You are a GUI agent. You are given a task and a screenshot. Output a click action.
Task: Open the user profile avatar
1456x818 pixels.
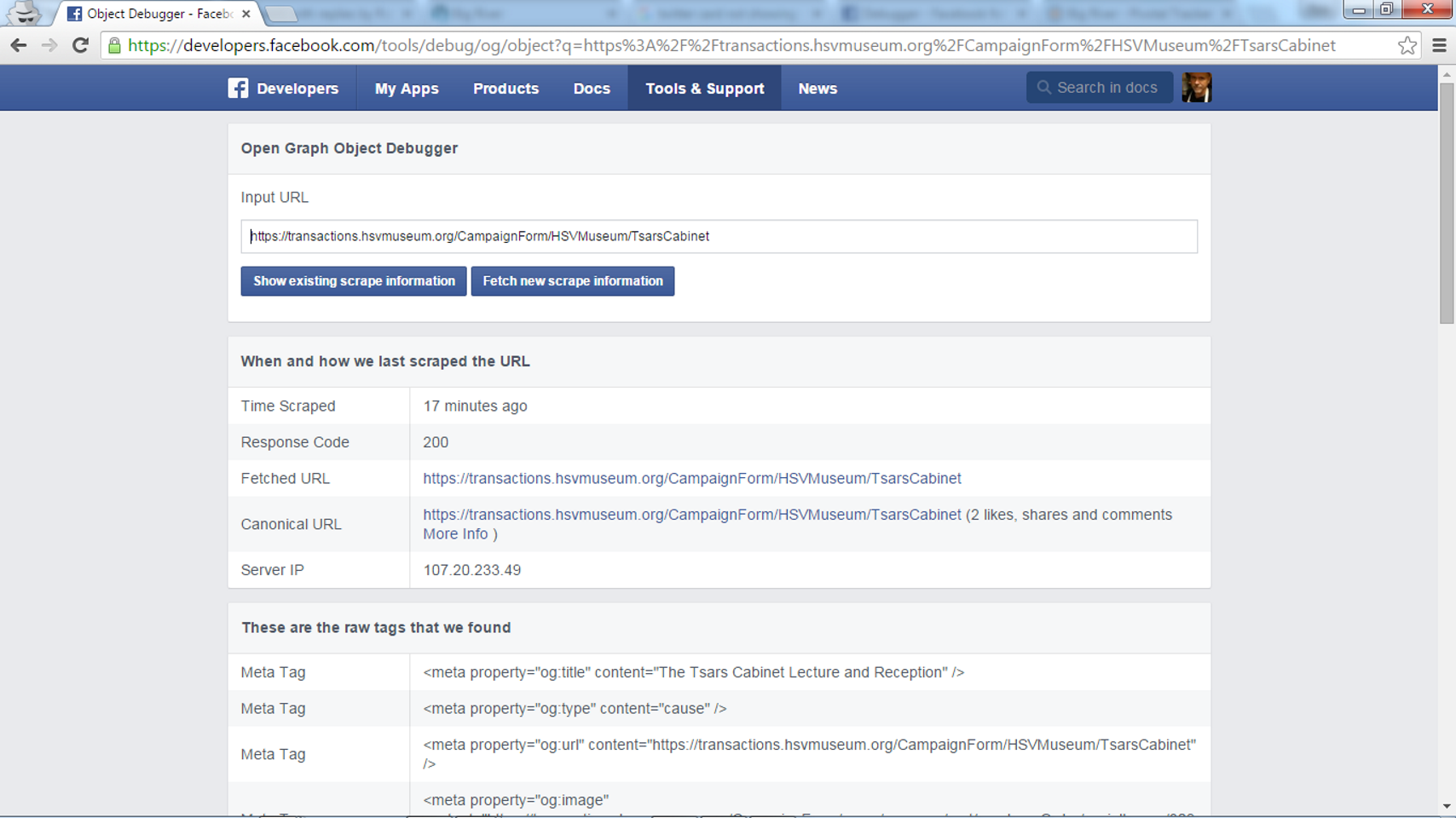coord(1196,88)
